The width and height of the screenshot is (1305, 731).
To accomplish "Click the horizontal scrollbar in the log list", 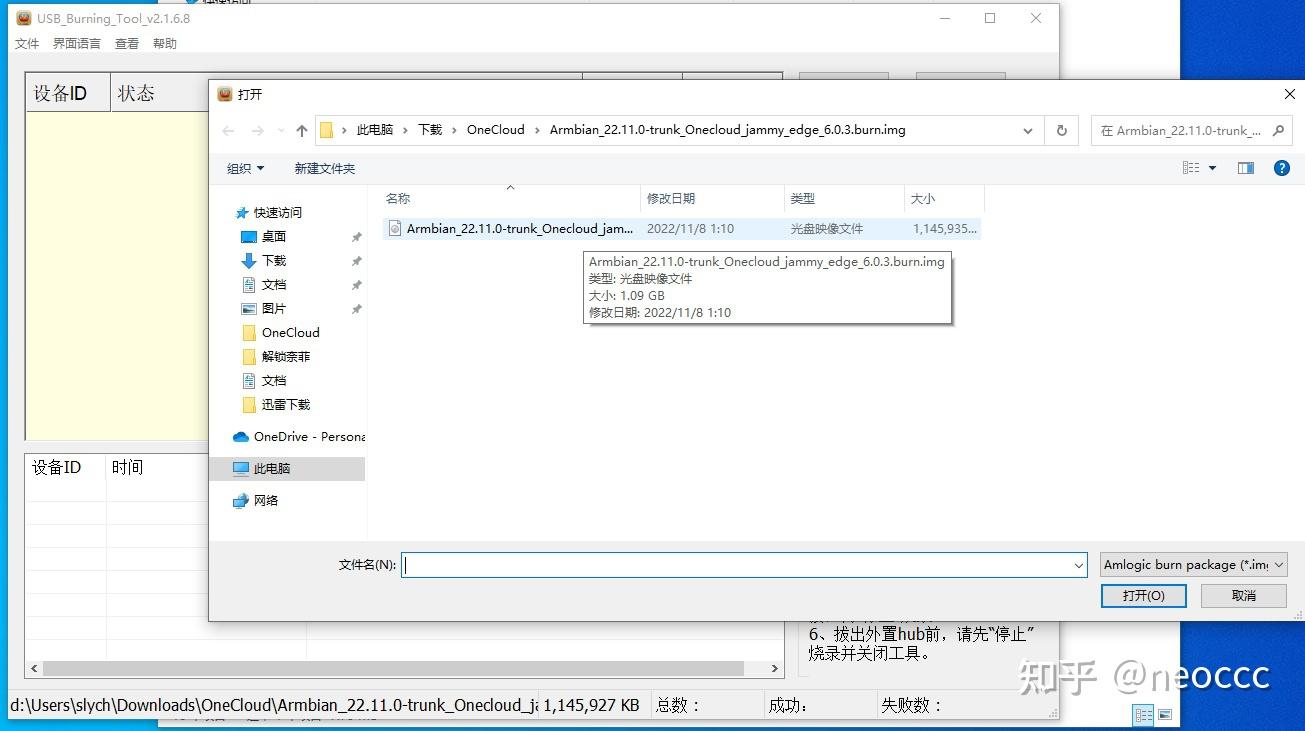I will (x=393, y=669).
